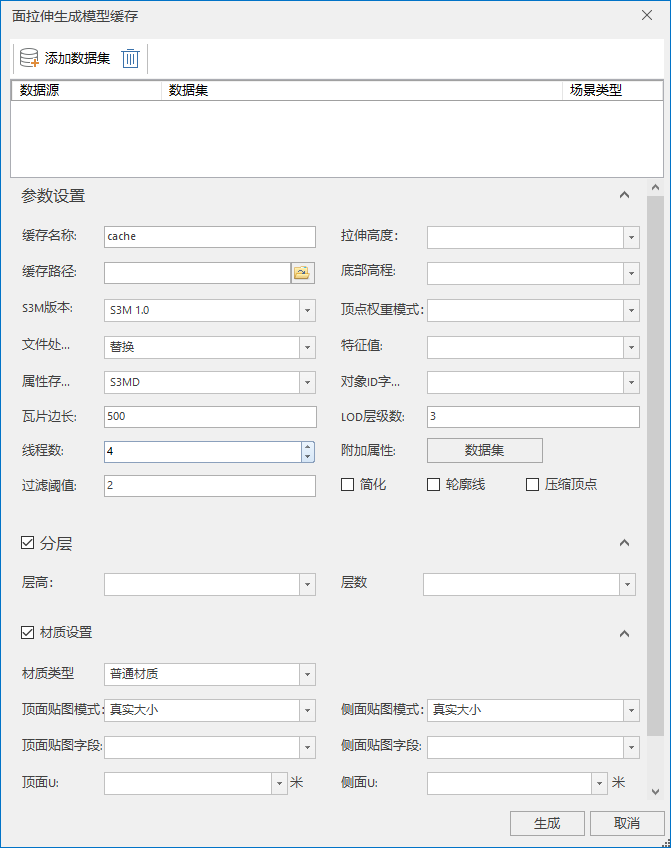Enable the 简化 checkbox
The height and width of the screenshot is (848, 671).
tap(348, 485)
